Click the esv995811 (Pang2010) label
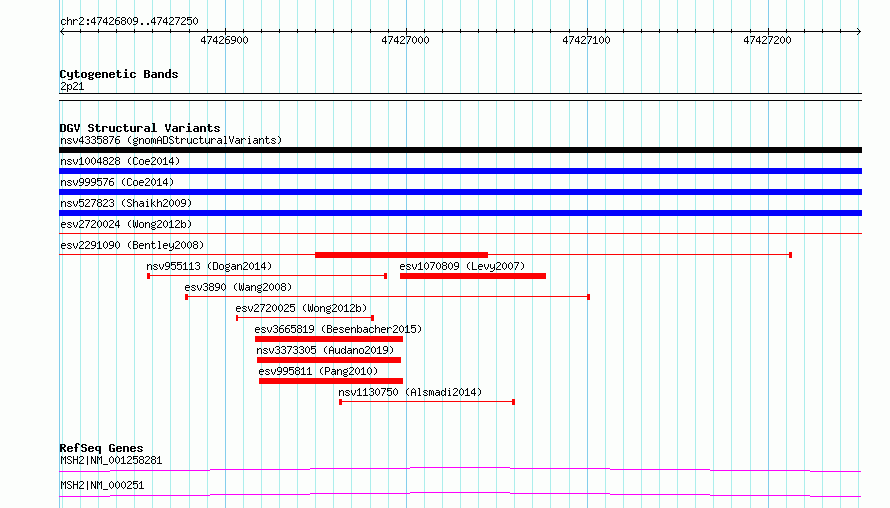 click(x=318, y=371)
